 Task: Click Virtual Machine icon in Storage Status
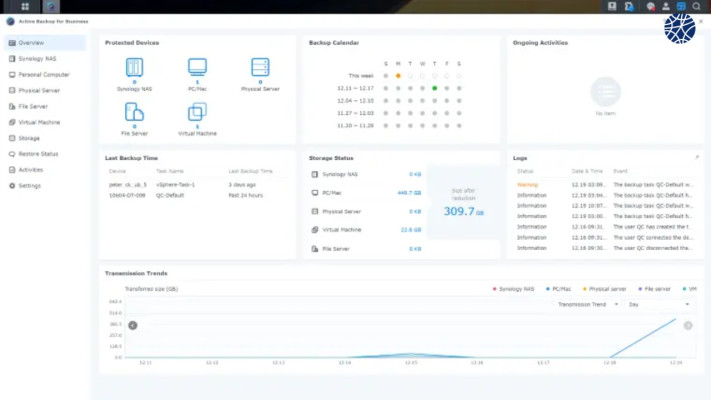(315, 230)
